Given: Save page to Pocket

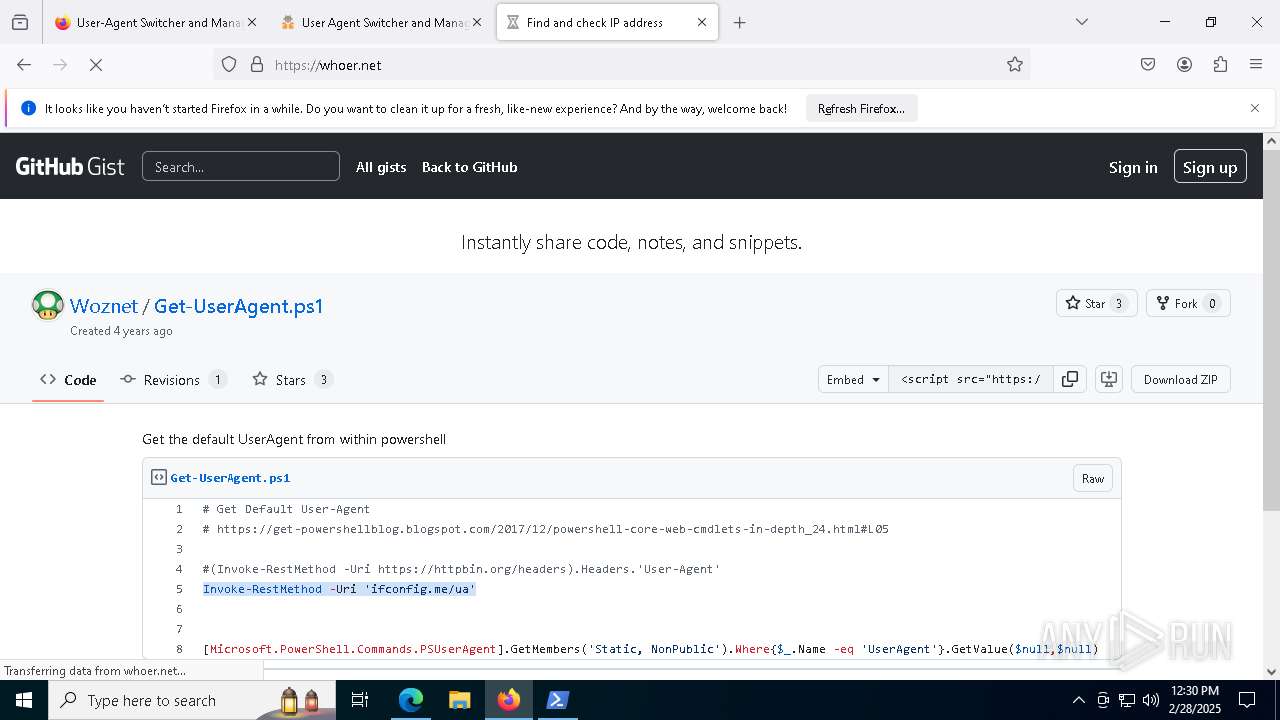Looking at the screenshot, I should tap(1148, 65).
